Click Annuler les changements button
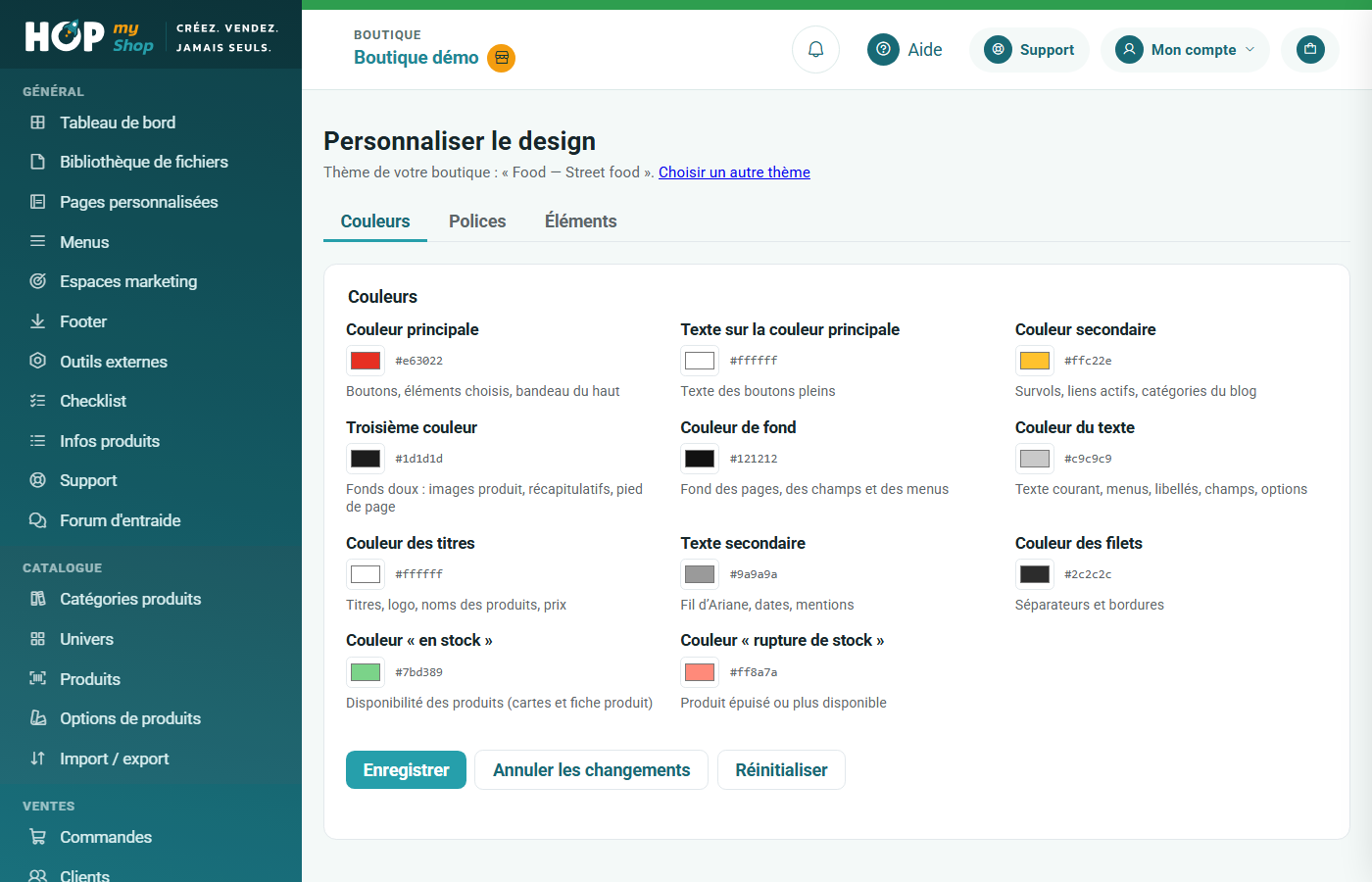The height and width of the screenshot is (882, 1372). tap(592, 769)
